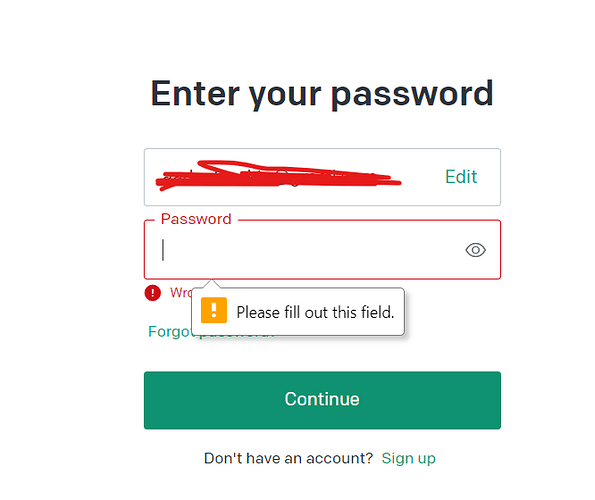Click the red error exclamation icon
Screen dimensions: 595x500
(x=153, y=293)
